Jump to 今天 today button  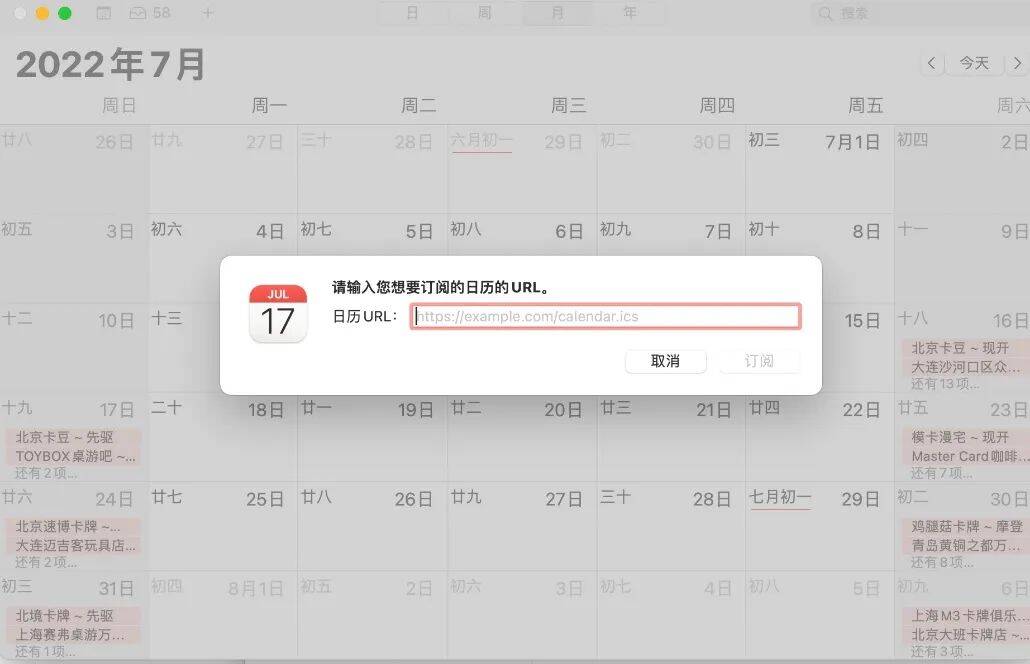[x=974, y=63]
